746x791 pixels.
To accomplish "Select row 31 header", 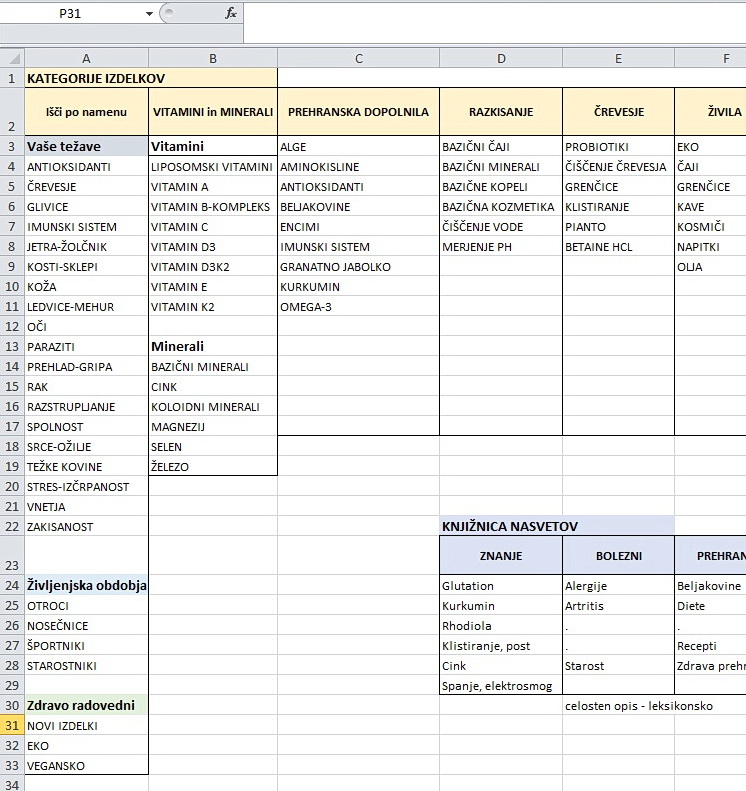I will pos(12,726).
